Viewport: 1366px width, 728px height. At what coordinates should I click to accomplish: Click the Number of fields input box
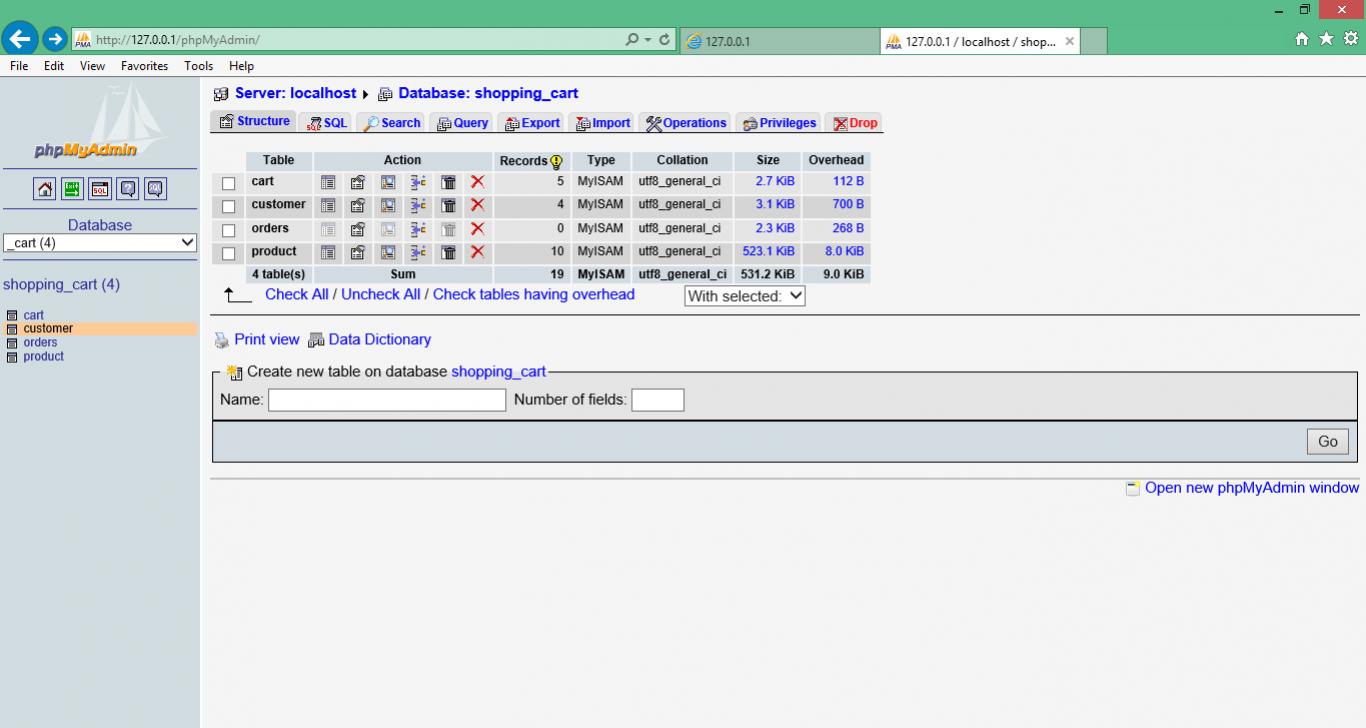click(x=657, y=400)
